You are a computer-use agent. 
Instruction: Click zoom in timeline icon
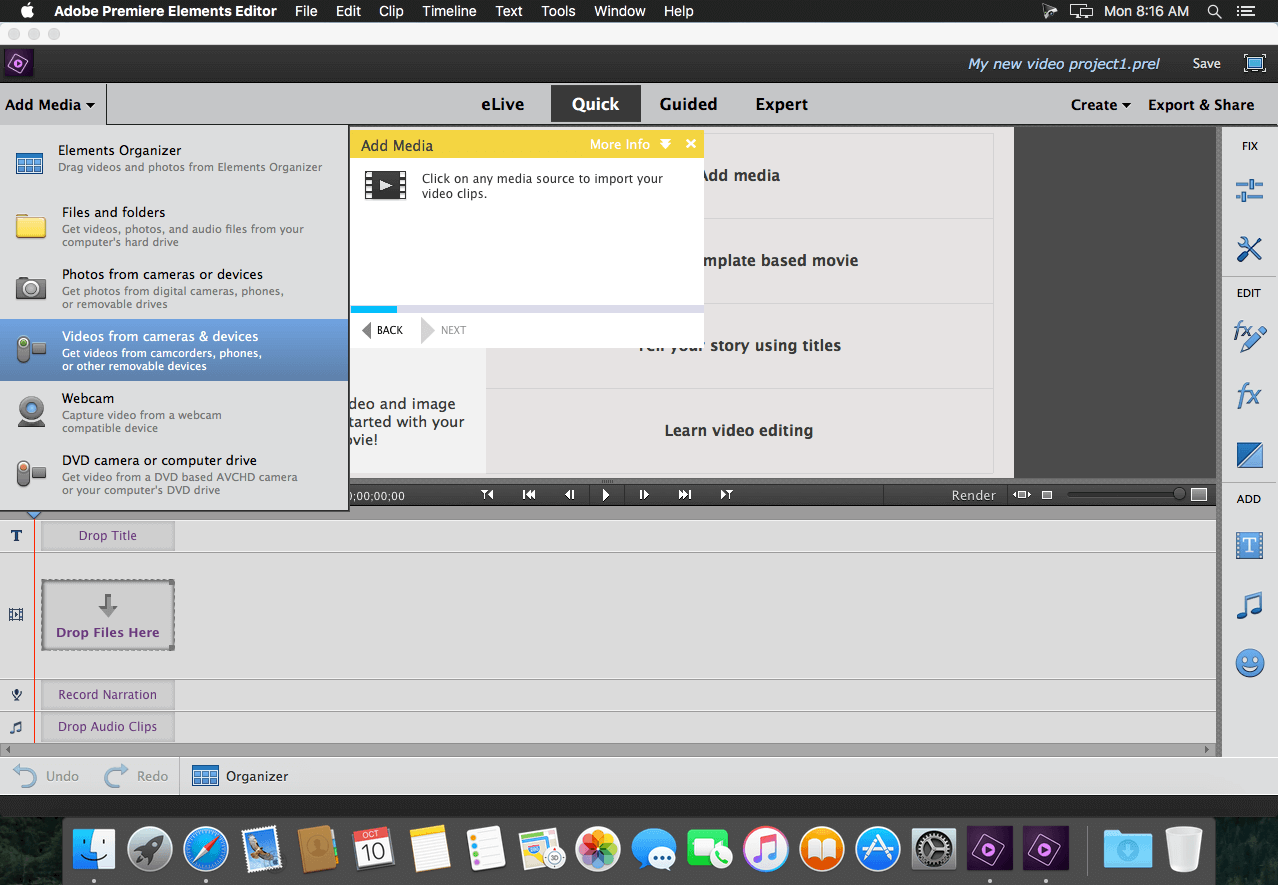[1199, 494]
